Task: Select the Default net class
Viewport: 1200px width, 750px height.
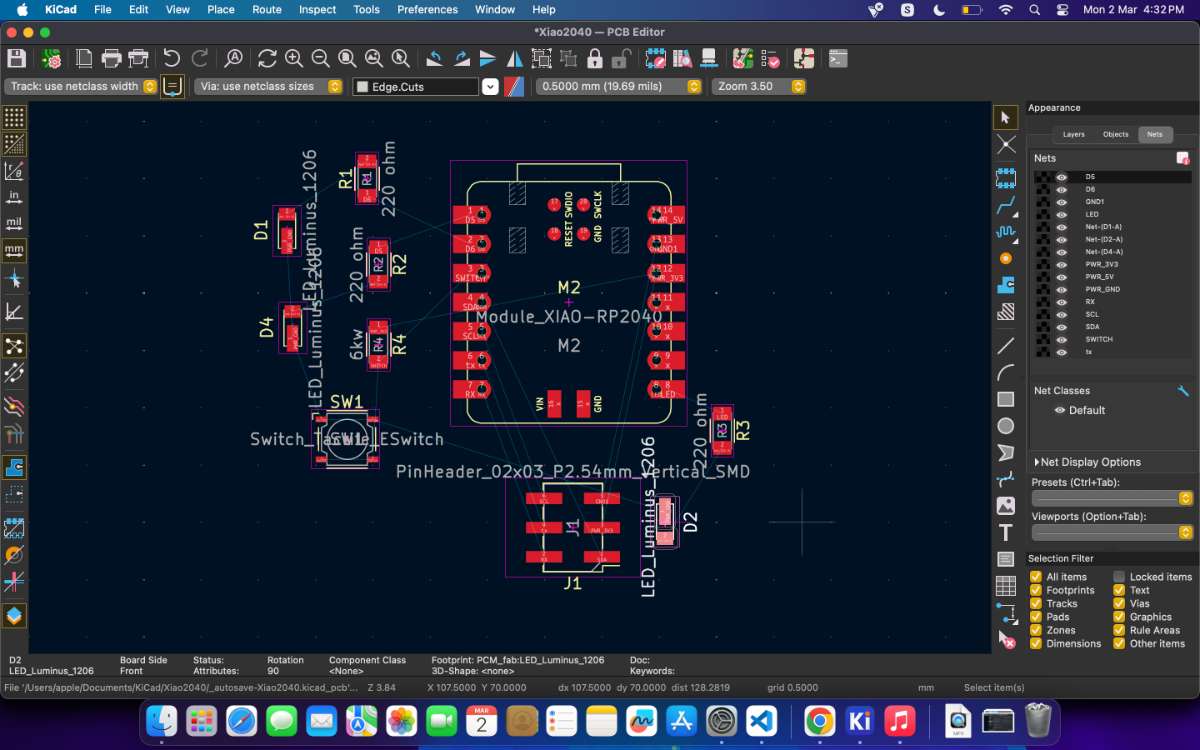Action: (x=1087, y=410)
